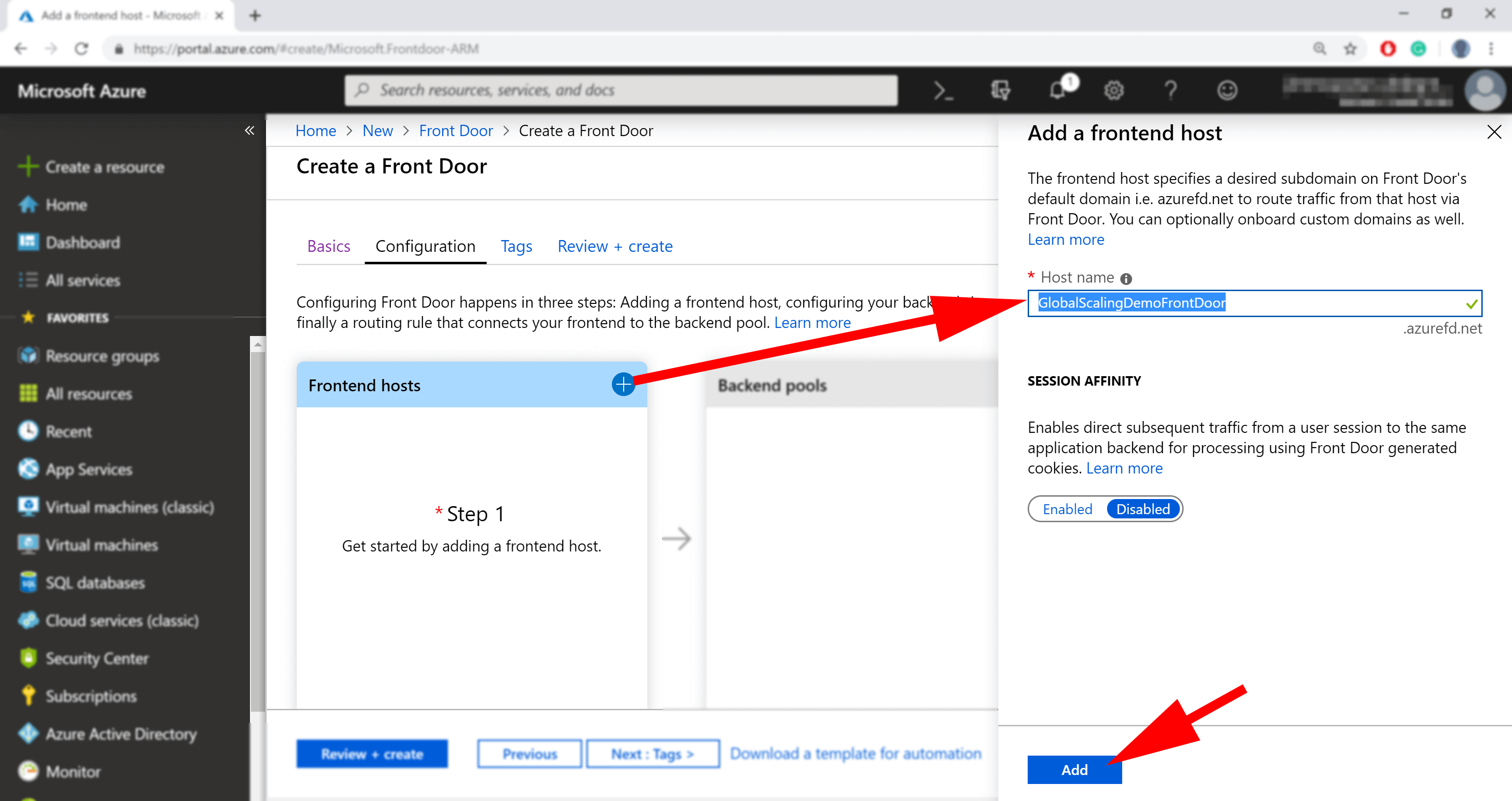Open Resource groups in the sidebar

coord(102,356)
